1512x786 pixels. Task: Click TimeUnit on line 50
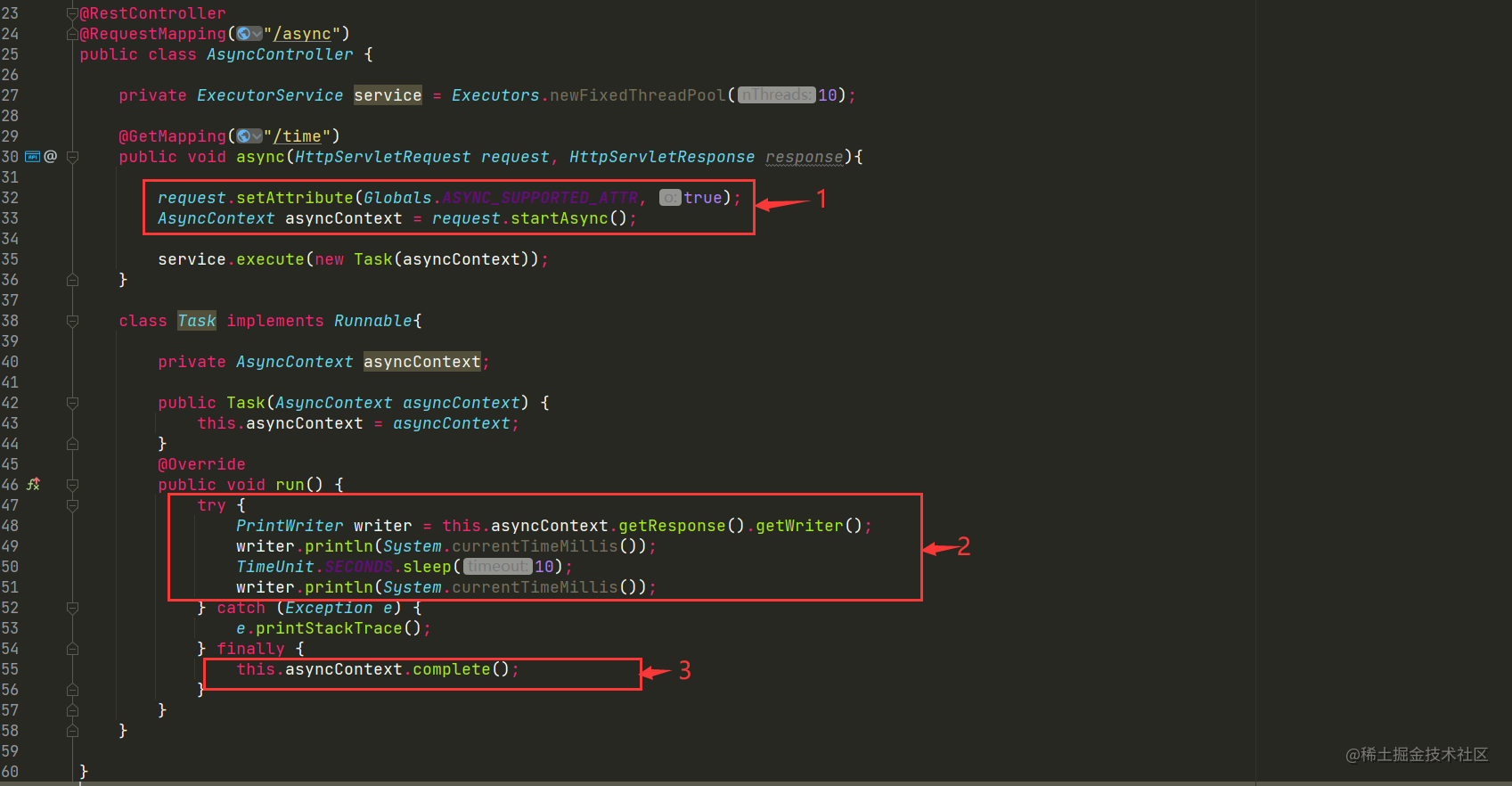[x=275, y=567]
